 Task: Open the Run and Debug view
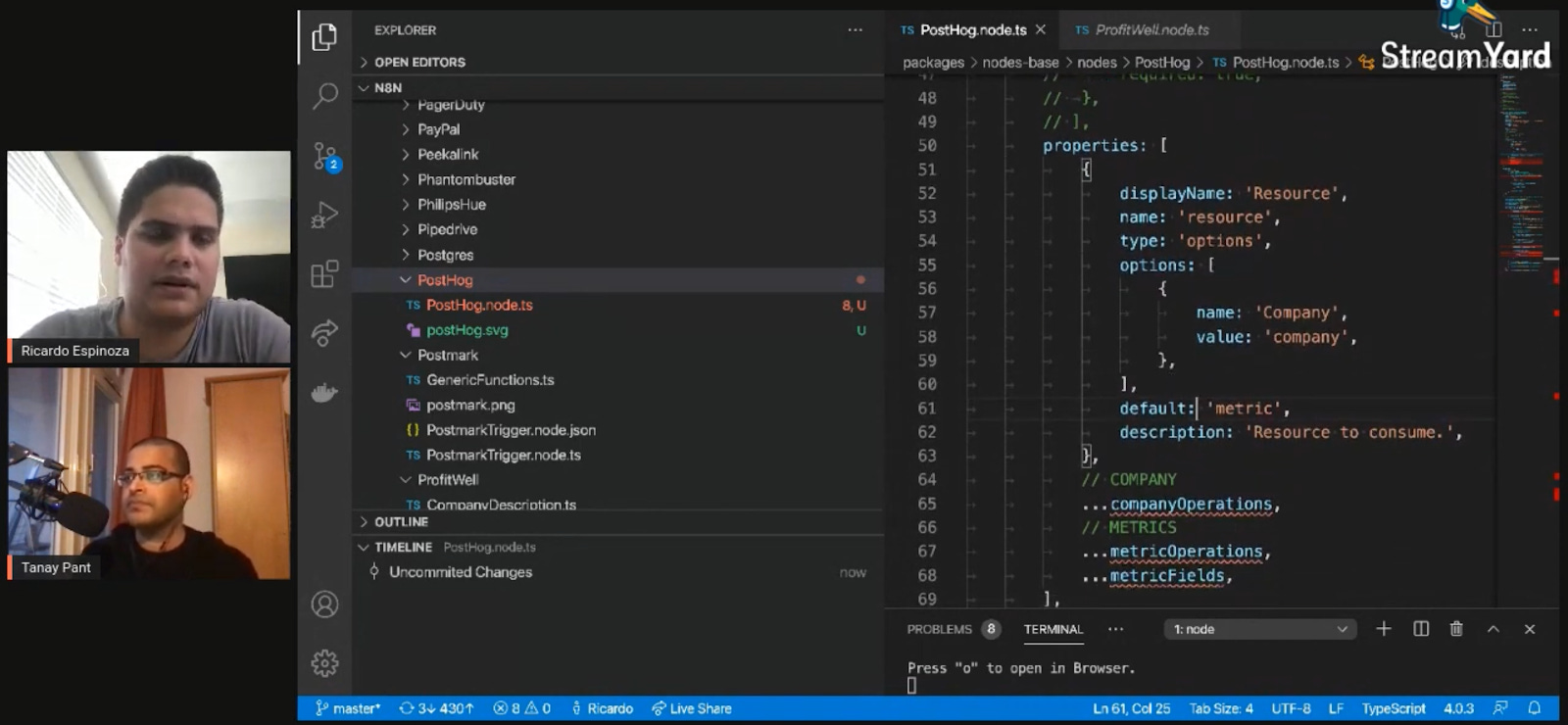324,215
